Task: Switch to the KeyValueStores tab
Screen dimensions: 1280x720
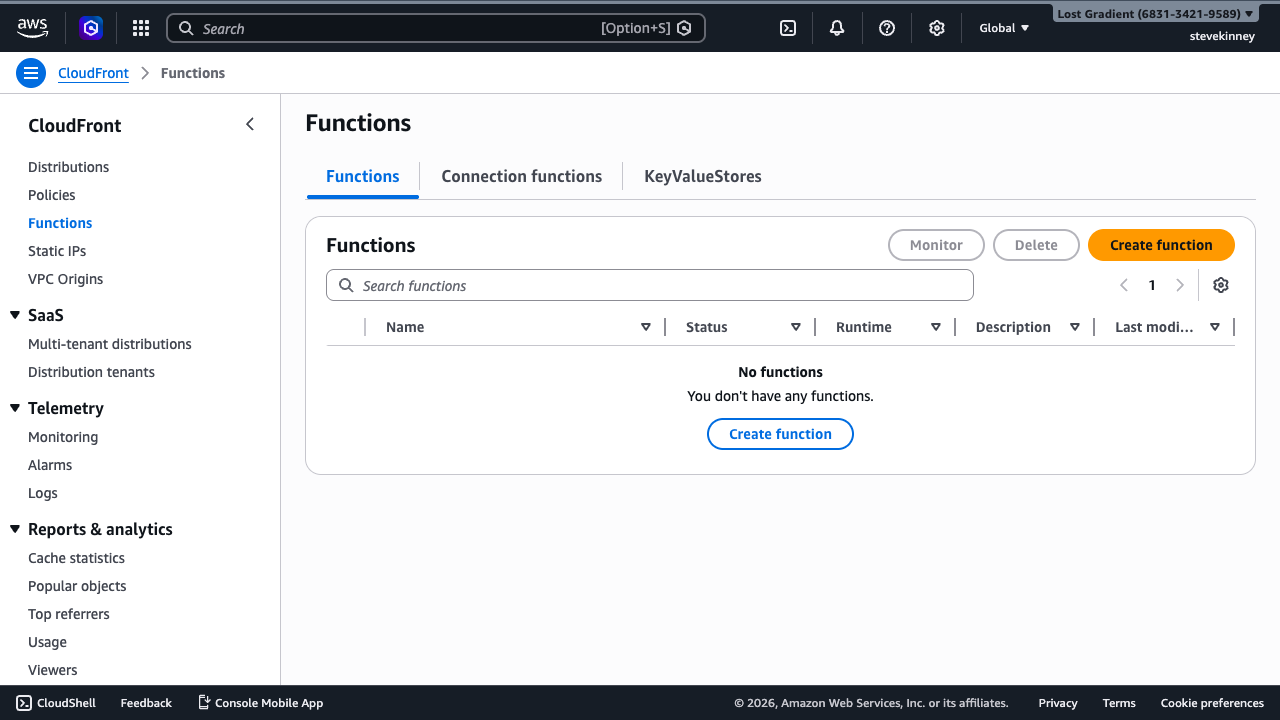Action: [x=703, y=176]
